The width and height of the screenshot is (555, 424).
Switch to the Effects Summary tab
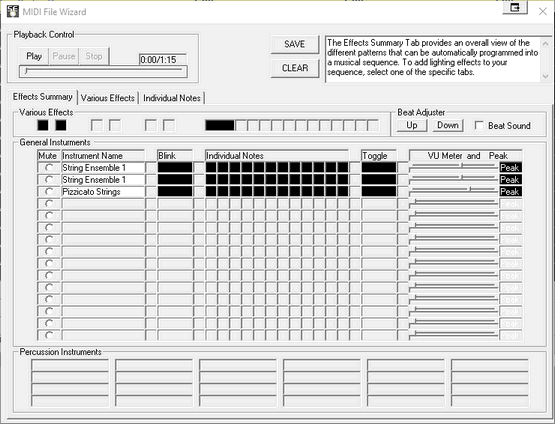click(x=42, y=97)
